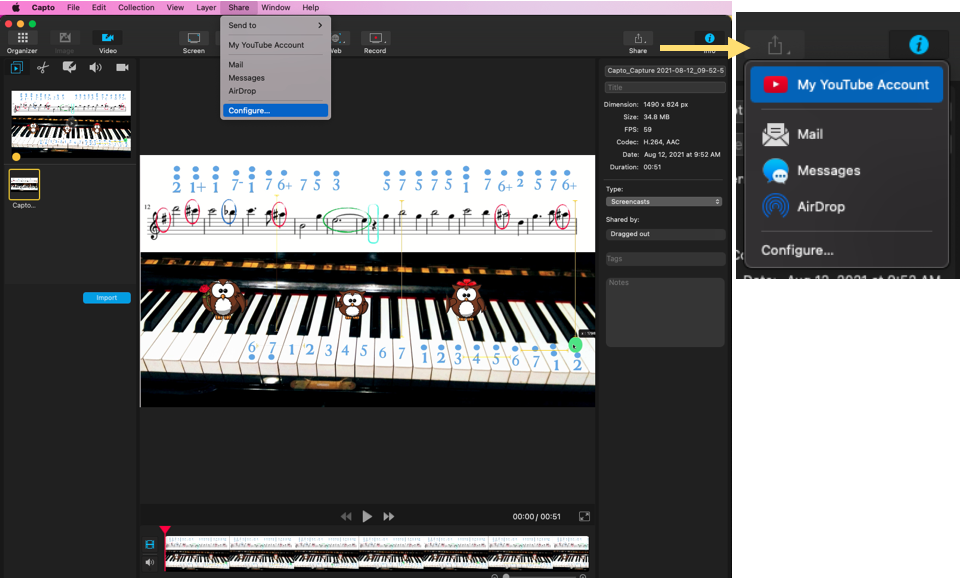Click the blue Info icon in toolbar

click(x=709, y=38)
